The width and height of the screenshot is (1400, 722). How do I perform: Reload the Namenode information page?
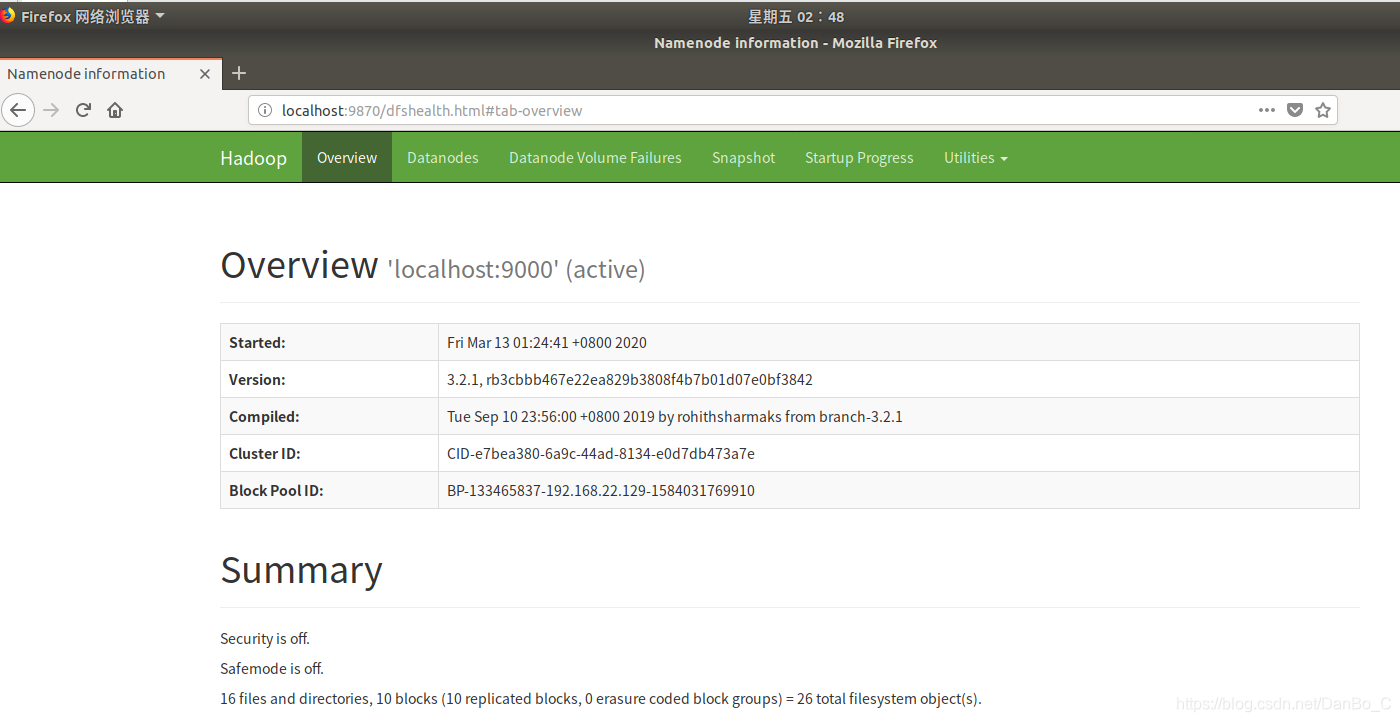pyautogui.click(x=84, y=110)
